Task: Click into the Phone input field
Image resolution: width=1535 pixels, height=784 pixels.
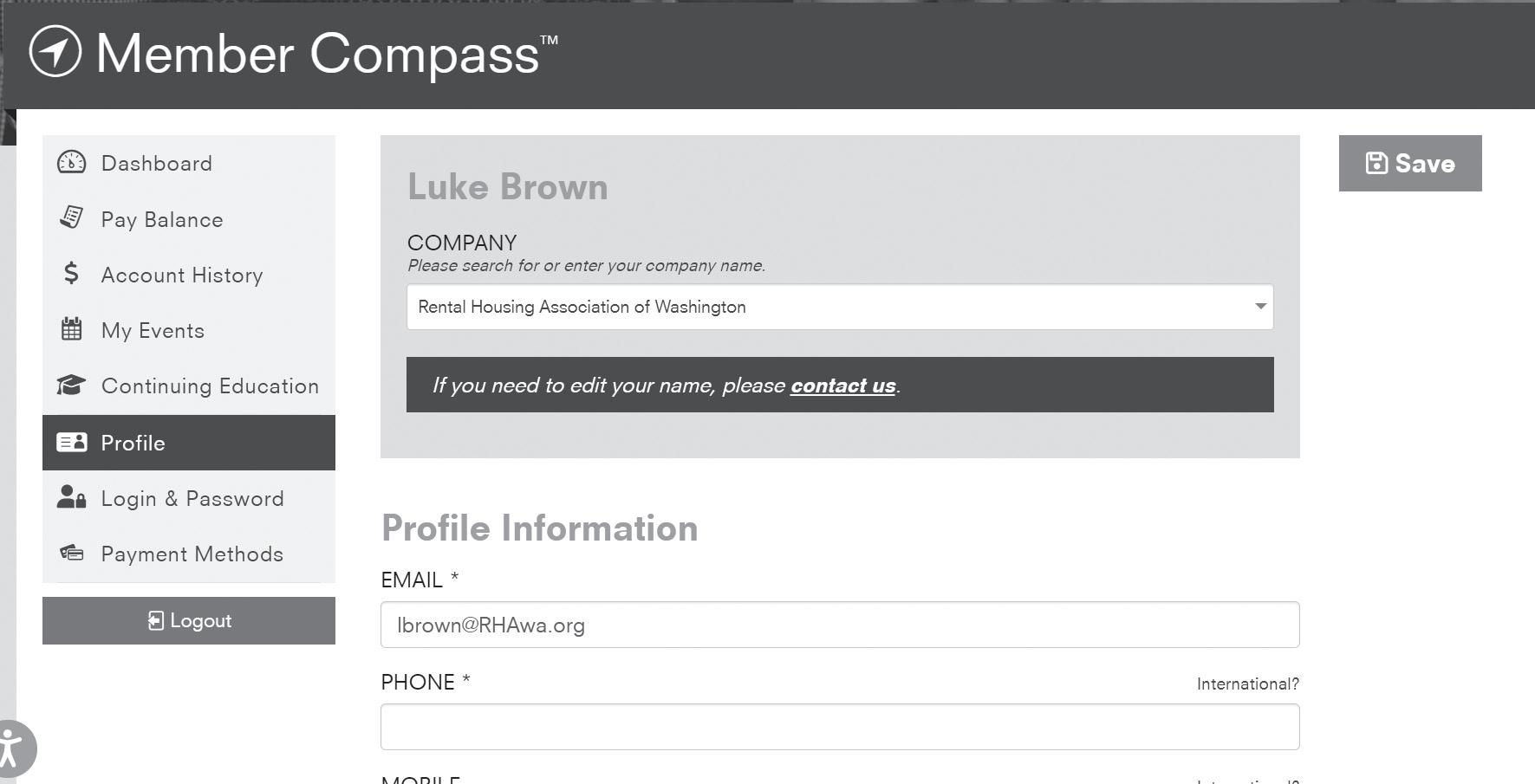Action: 839,727
